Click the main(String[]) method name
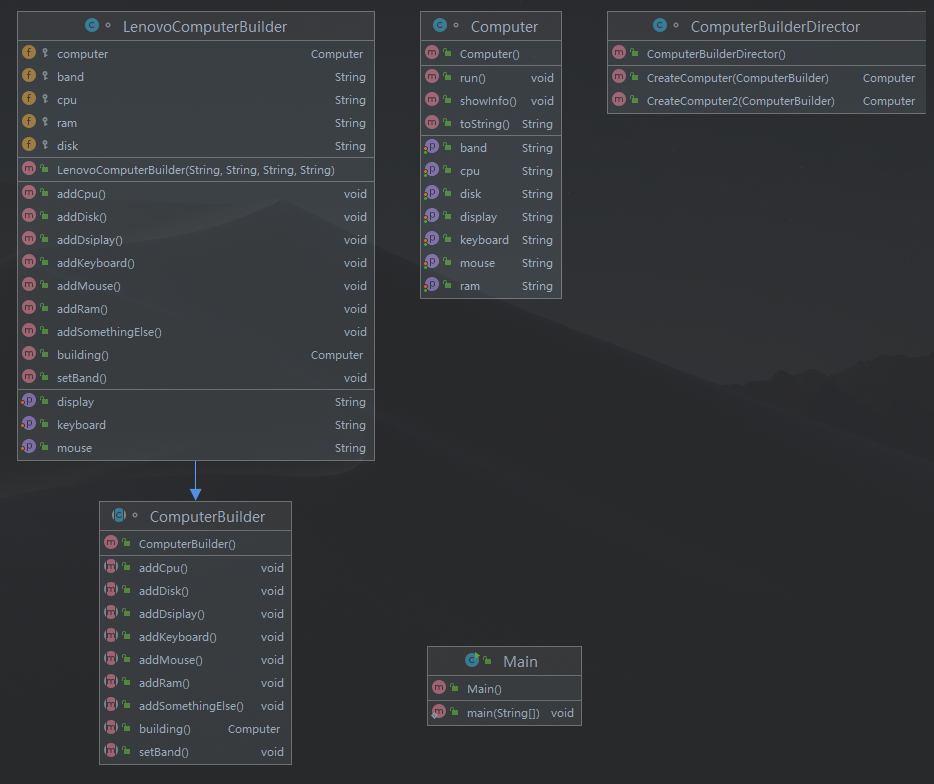 [503, 713]
